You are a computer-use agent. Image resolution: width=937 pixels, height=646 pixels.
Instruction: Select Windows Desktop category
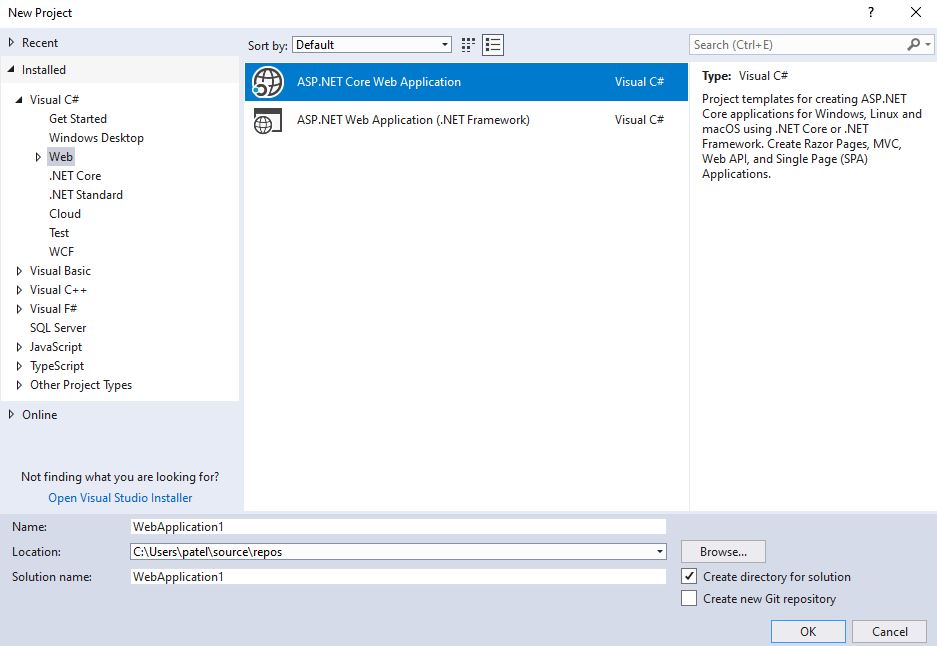point(96,138)
